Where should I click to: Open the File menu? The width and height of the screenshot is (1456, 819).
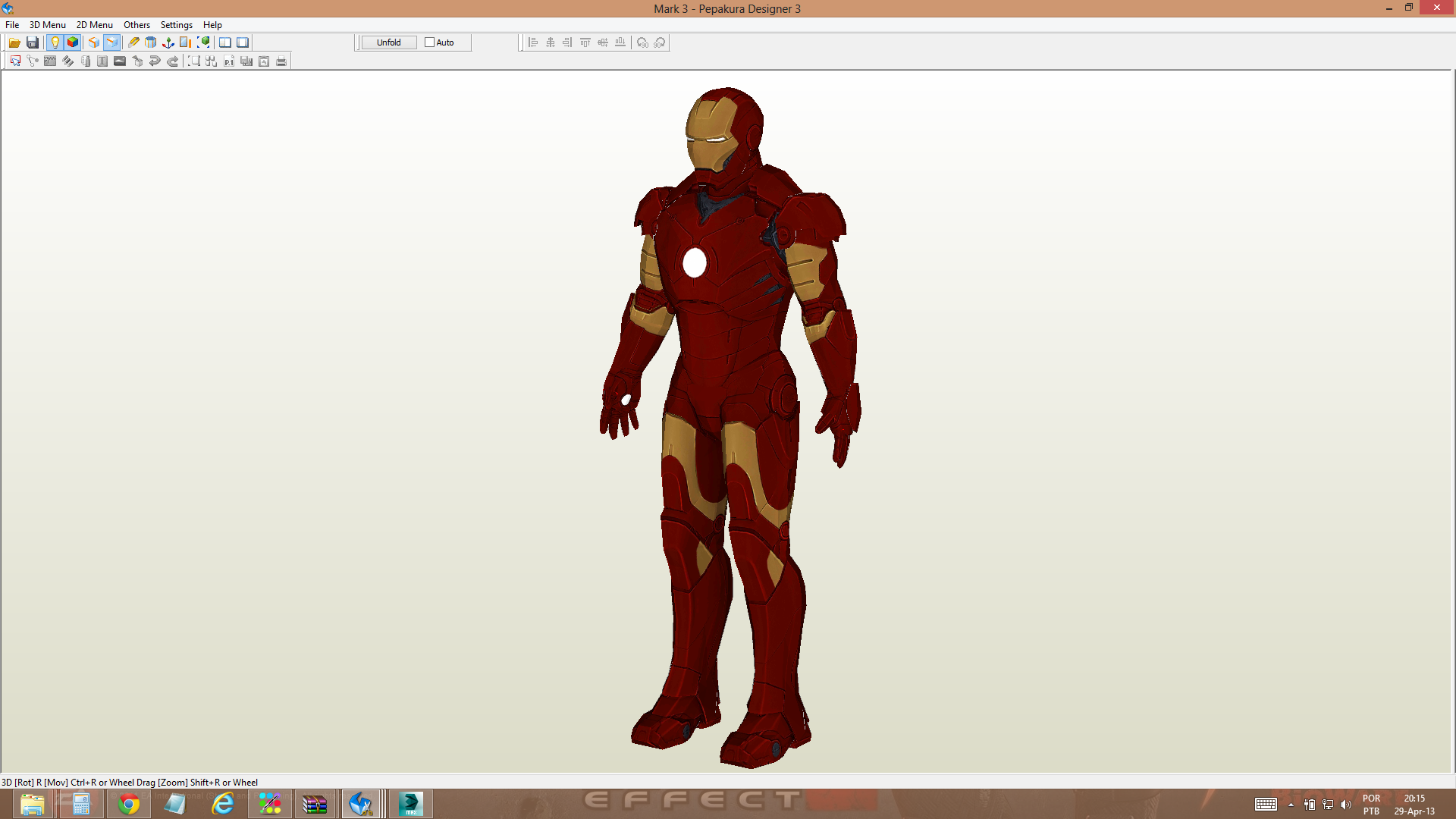point(12,25)
